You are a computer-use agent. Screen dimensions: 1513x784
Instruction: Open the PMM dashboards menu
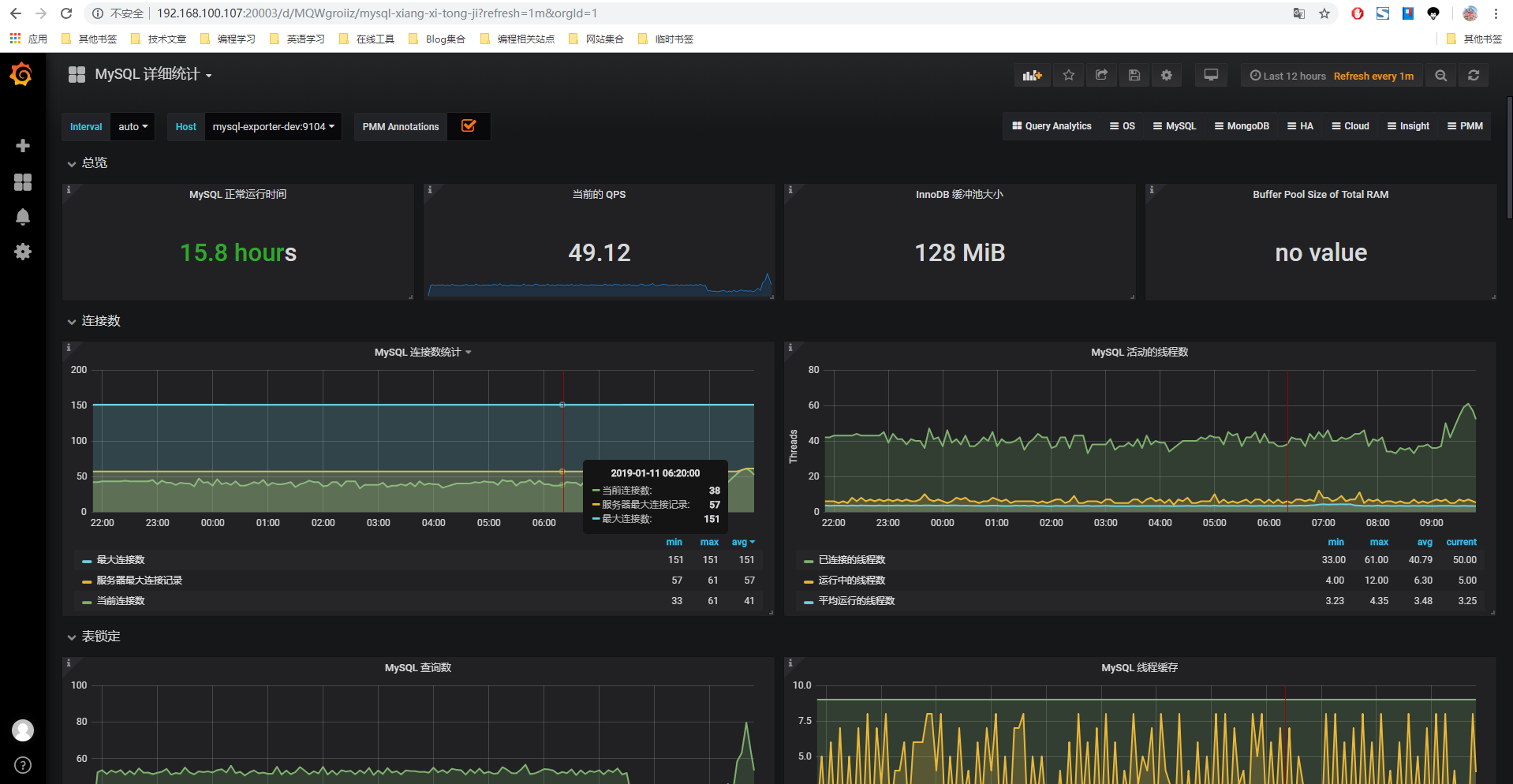pos(1465,126)
